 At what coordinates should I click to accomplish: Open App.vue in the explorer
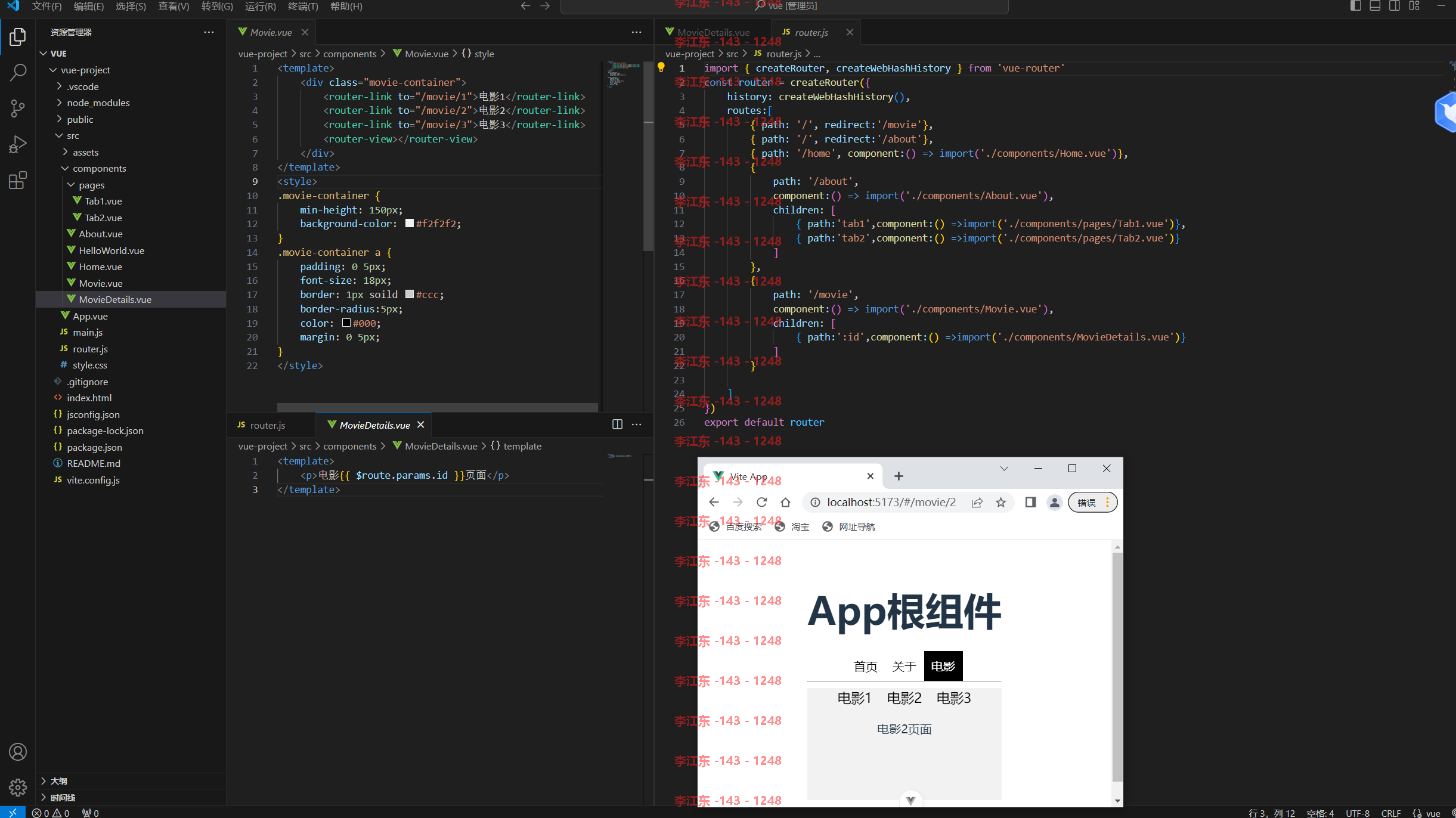(x=90, y=316)
